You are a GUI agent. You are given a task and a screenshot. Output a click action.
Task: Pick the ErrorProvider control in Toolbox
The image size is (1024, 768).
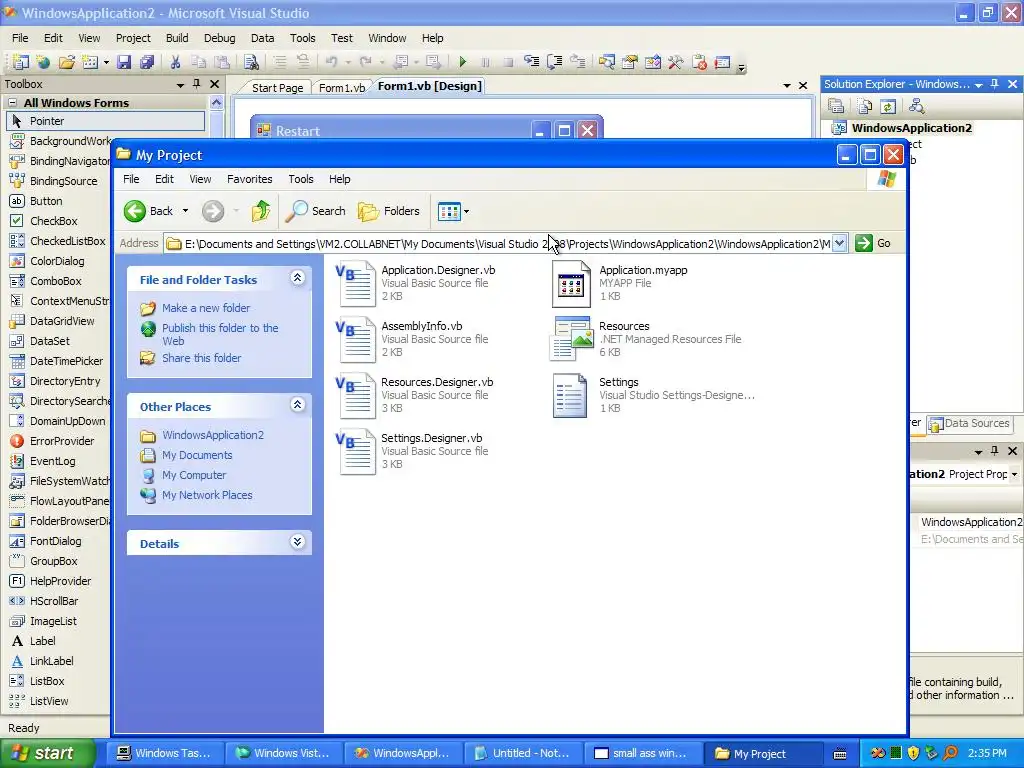coord(61,441)
